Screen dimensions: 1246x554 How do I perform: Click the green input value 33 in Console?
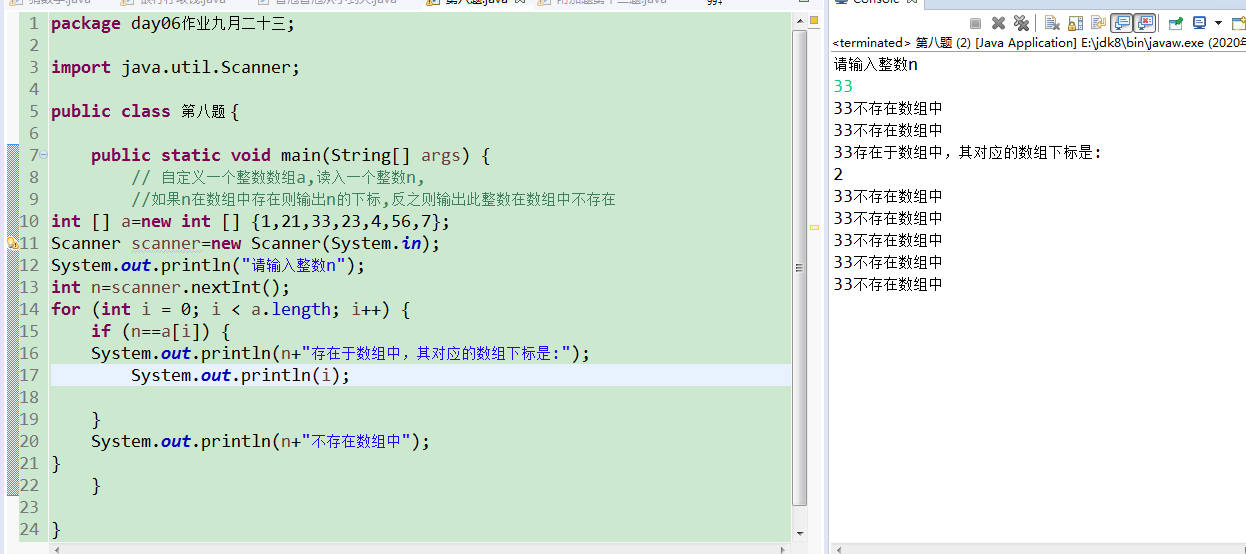pyautogui.click(x=843, y=87)
